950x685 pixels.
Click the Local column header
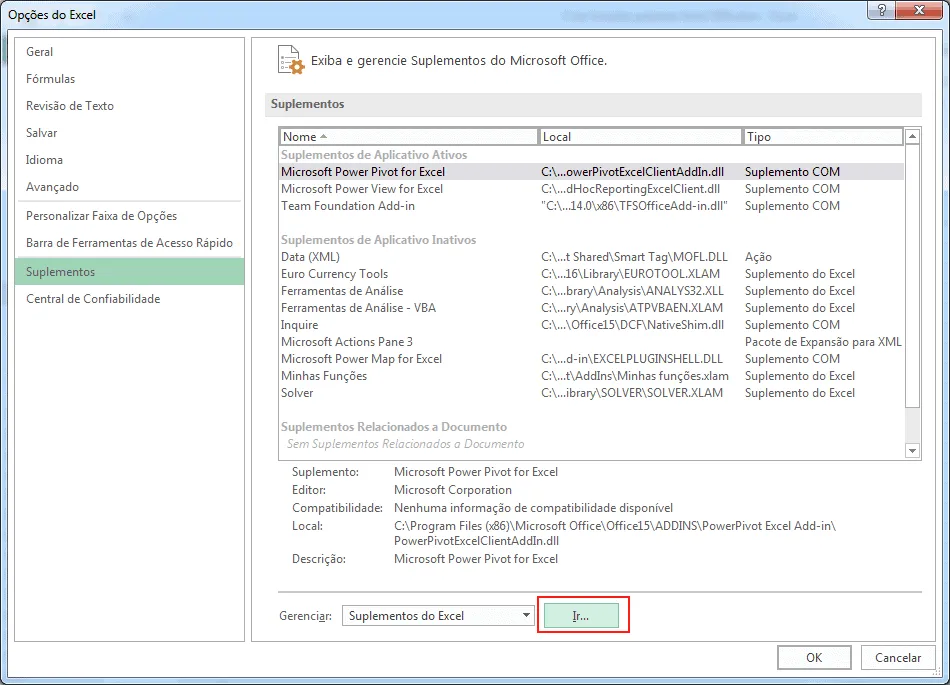[x=640, y=137]
